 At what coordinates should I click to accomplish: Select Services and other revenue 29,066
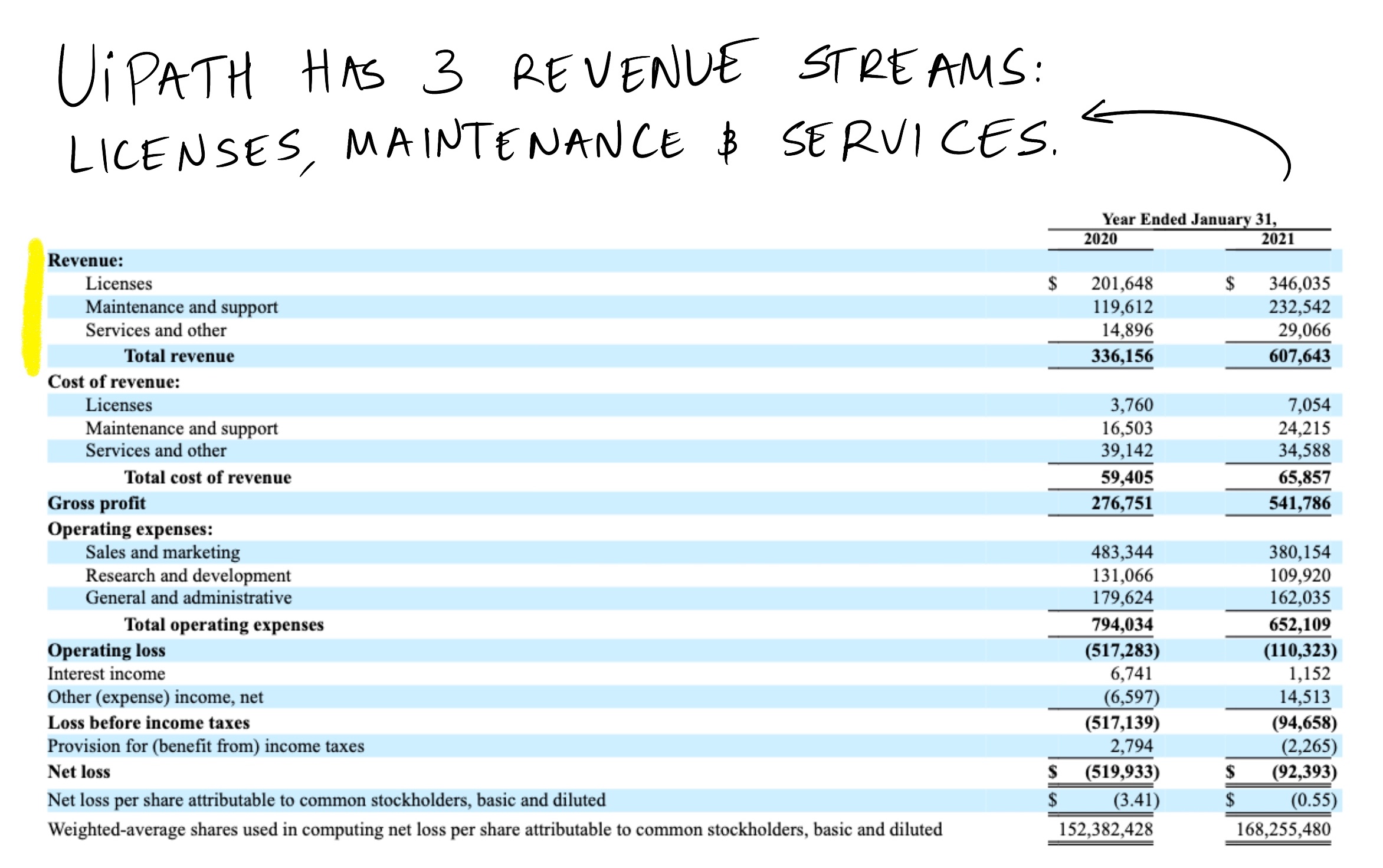(1304, 330)
